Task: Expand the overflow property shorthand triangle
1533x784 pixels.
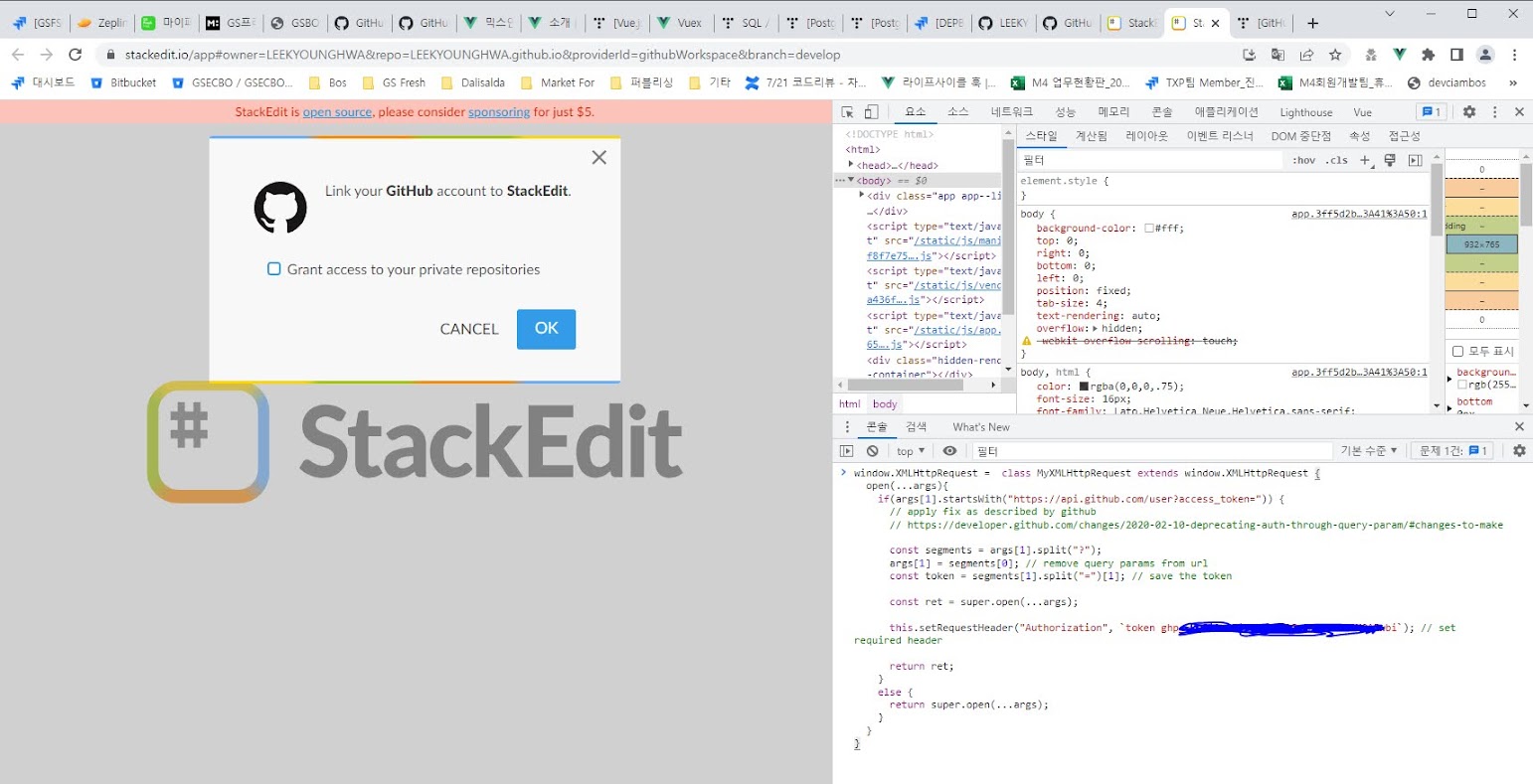Action: pos(1095,329)
